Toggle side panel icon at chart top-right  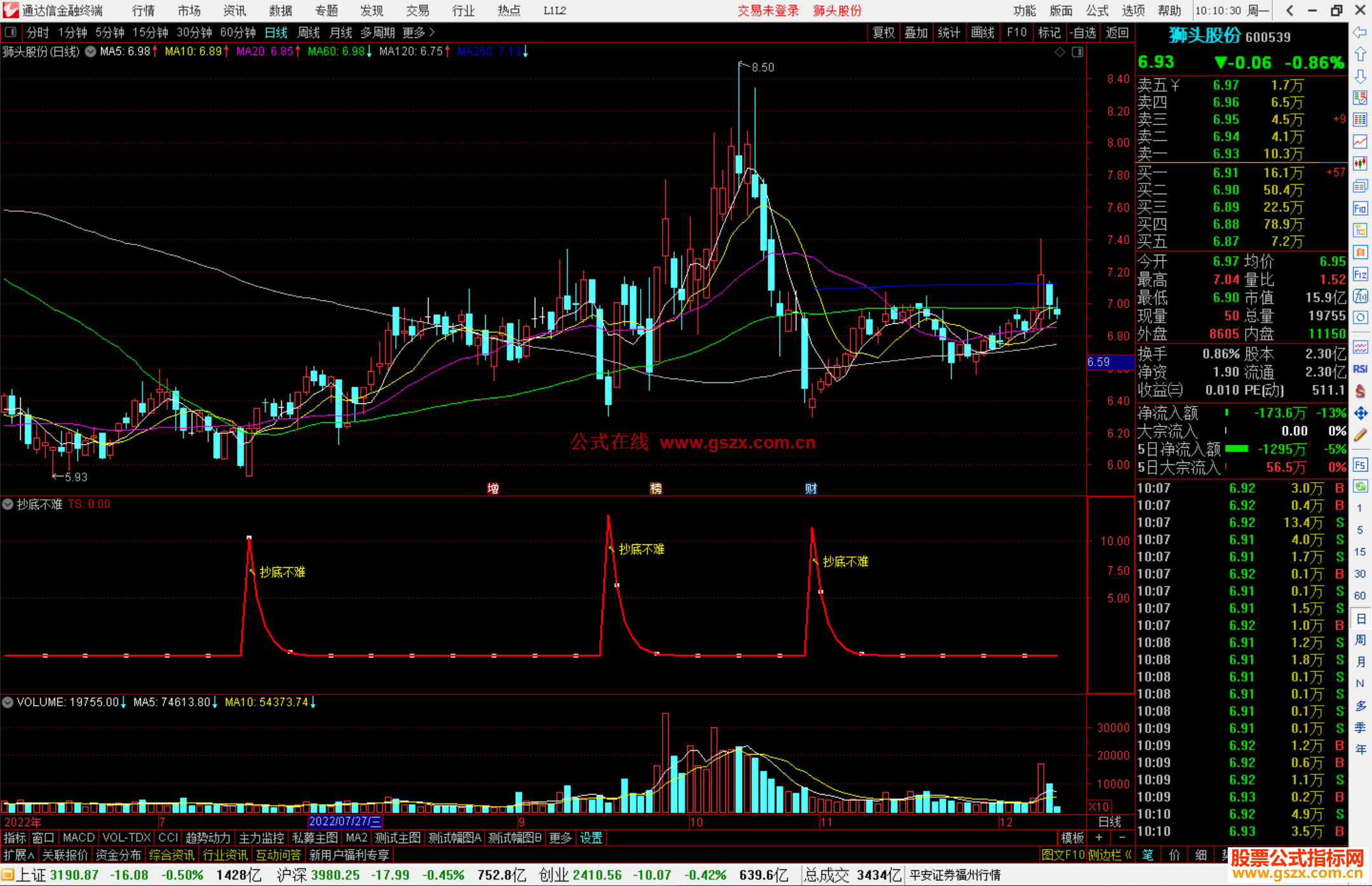coord(1077,52)
